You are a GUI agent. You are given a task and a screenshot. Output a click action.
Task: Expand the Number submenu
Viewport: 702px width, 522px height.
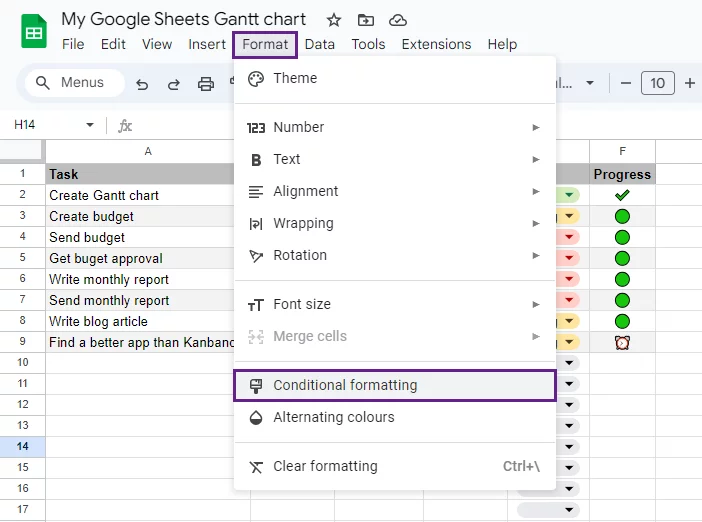coord(395,128)
